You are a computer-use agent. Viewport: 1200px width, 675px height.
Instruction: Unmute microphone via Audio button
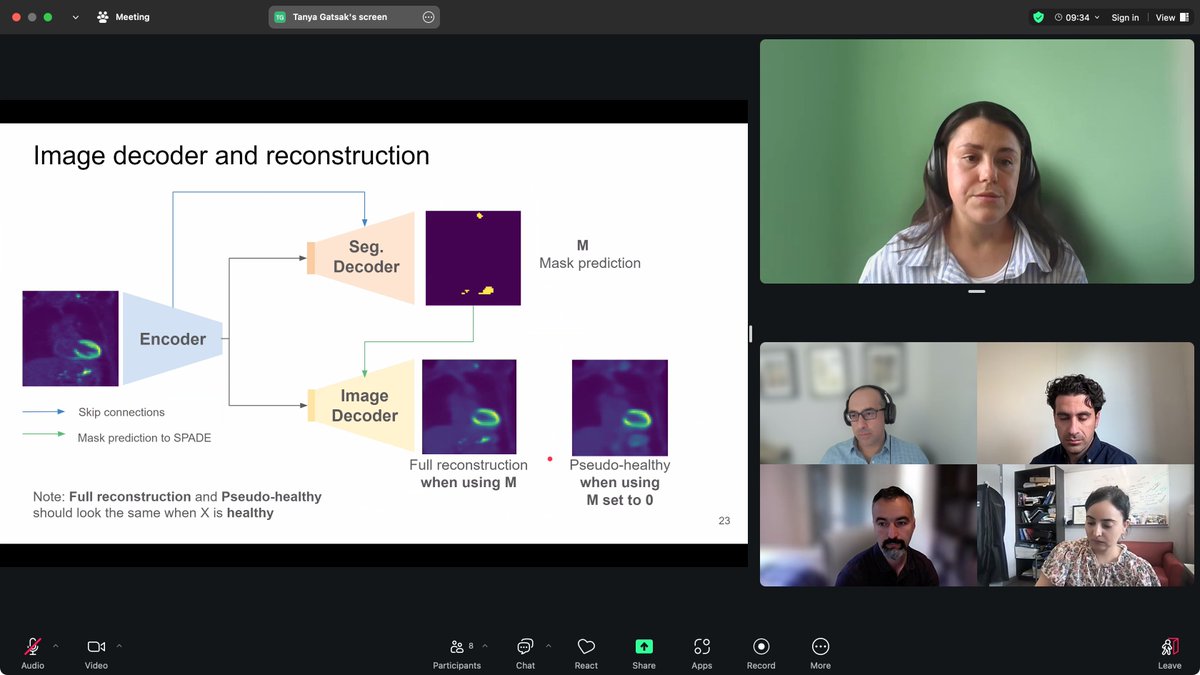[x=33, y=653]
